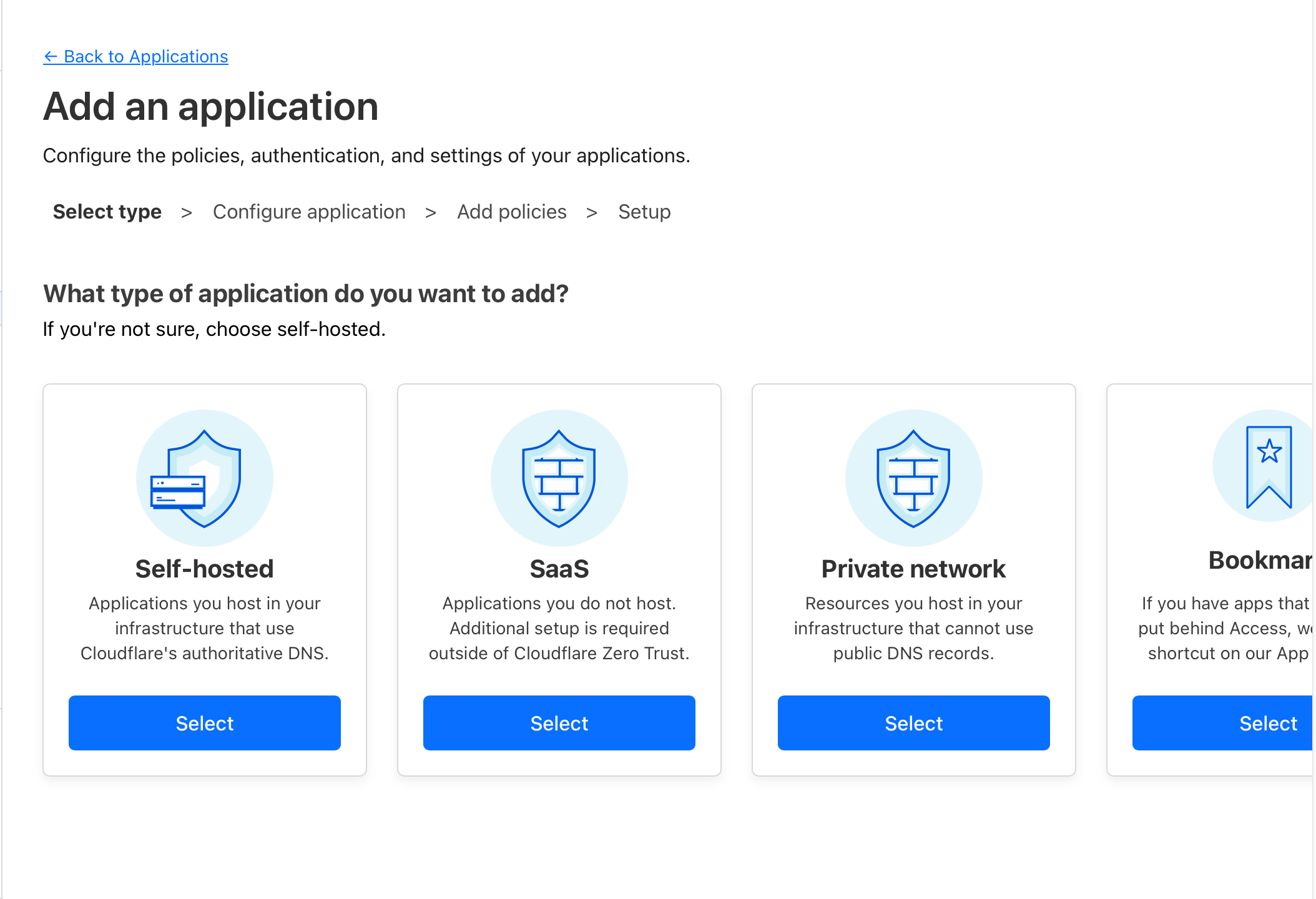Click the Self-hosted description text
Image resolution: width=1316 pixels, height=899 pixels.
click(204, 628)
